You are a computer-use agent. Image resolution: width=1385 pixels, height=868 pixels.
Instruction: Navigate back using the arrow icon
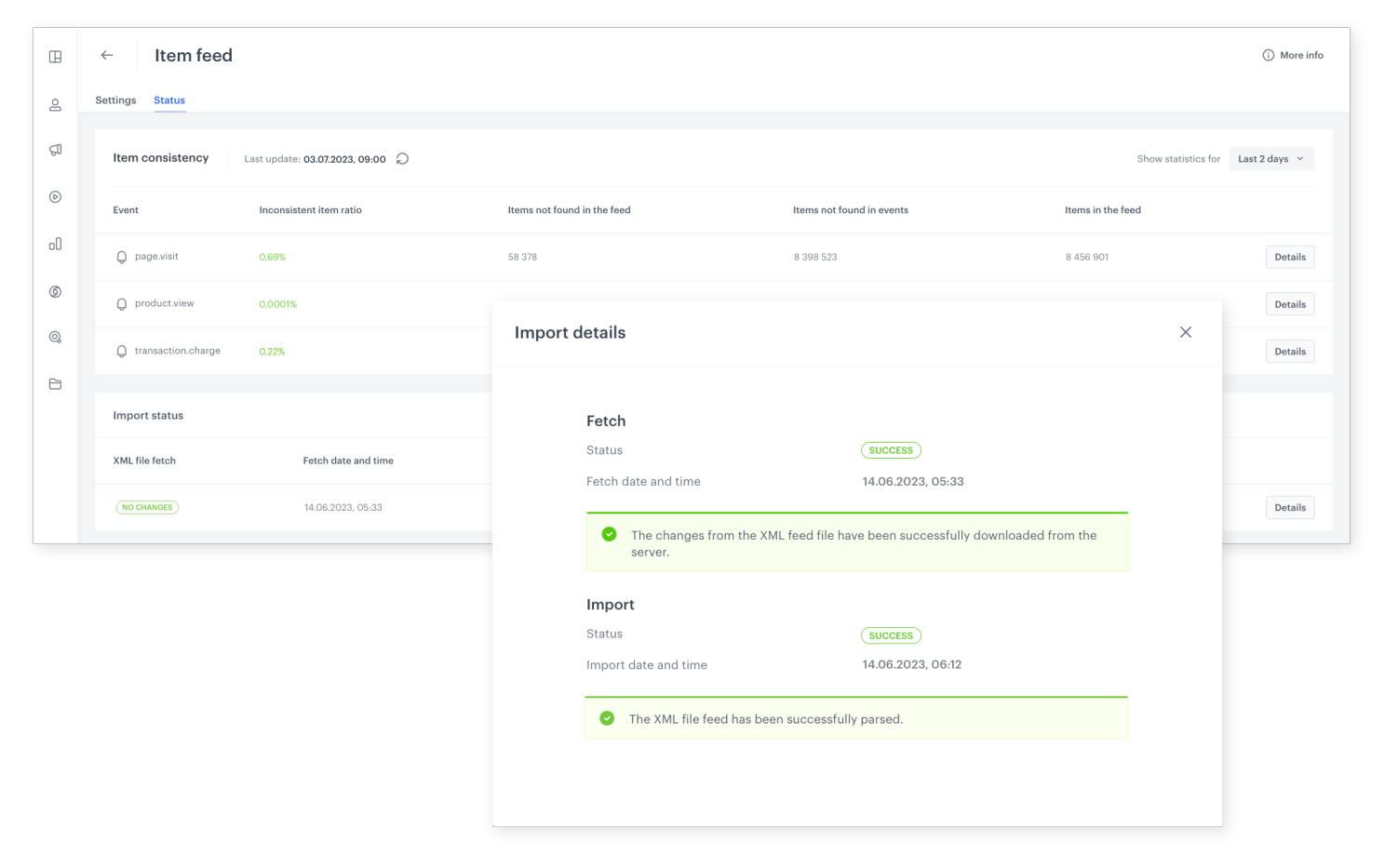click(106, 55)
